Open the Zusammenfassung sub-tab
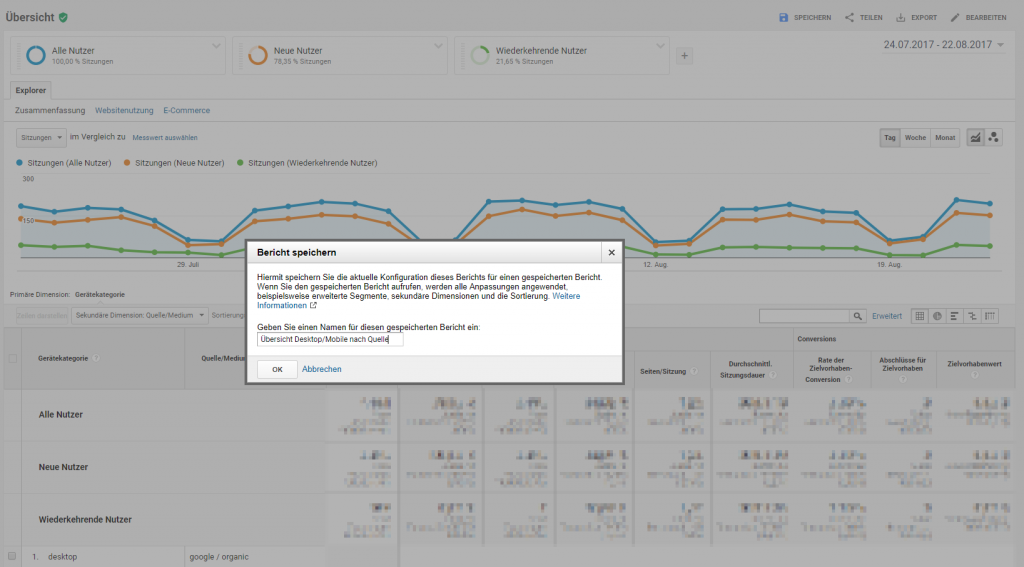This screenshot has height=567, width=1024. tap(50, 110)
